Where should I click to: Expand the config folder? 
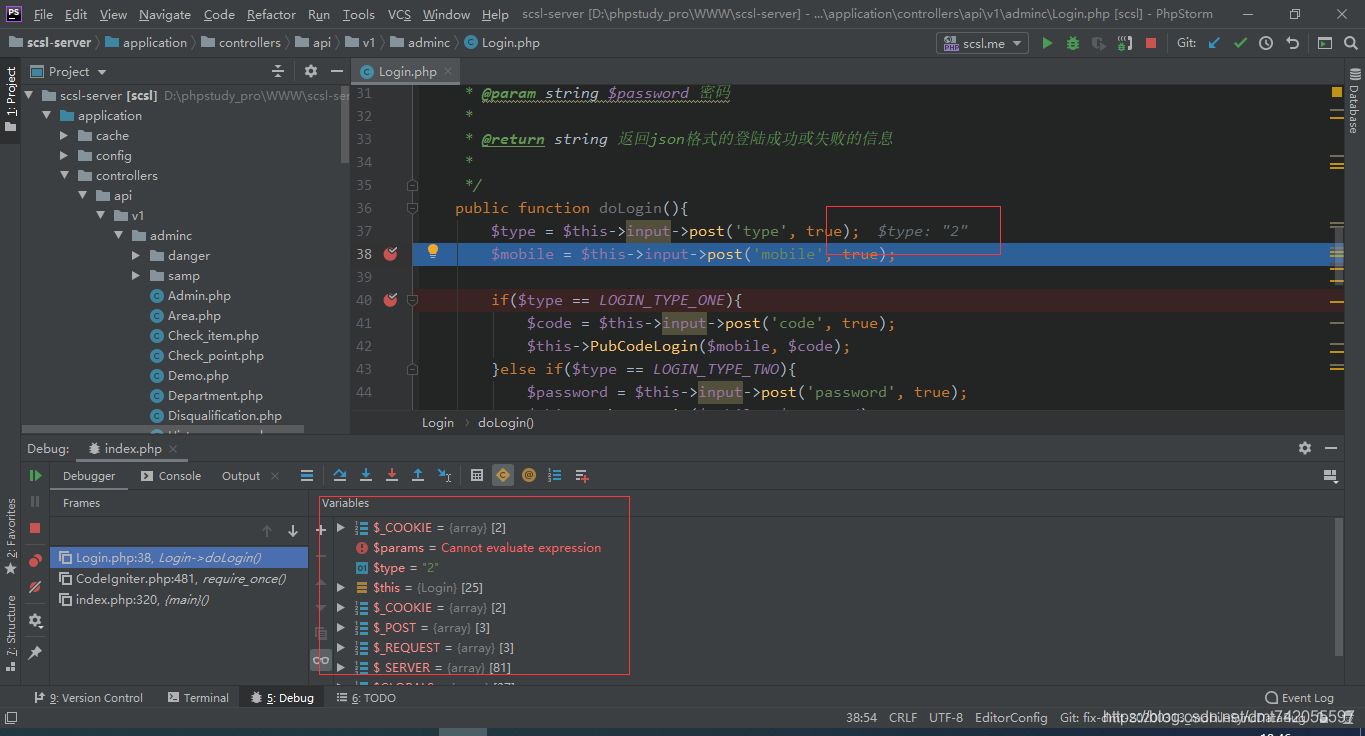[64, 155]
